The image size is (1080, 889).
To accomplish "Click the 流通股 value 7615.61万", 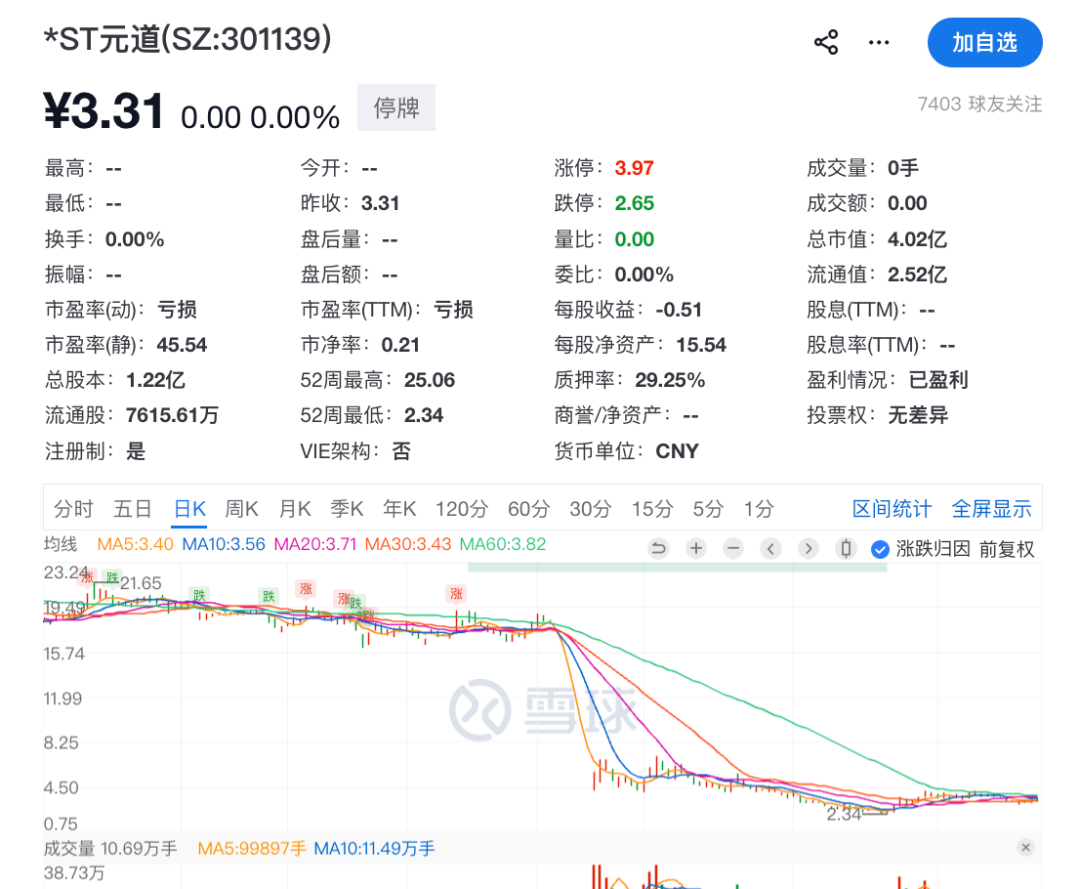I will (x=172, y=415).
